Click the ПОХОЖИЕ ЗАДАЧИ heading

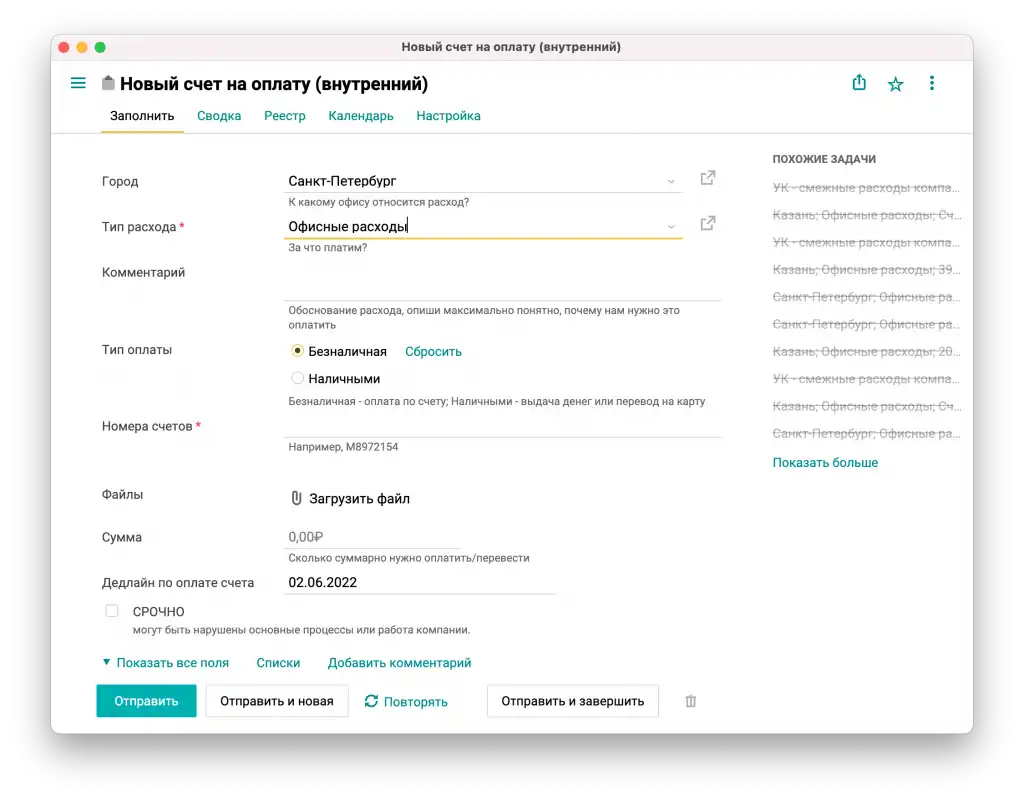point(824,159)
